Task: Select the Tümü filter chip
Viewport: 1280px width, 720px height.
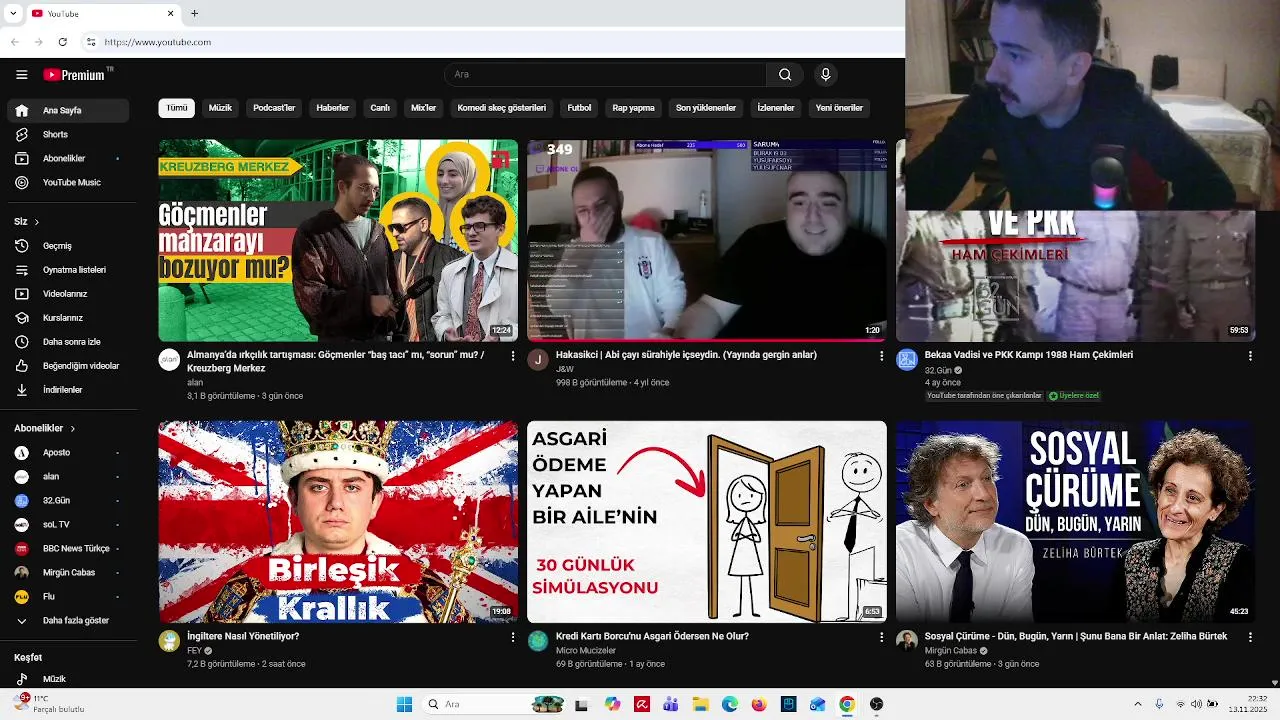Action: tap(177, 108)
